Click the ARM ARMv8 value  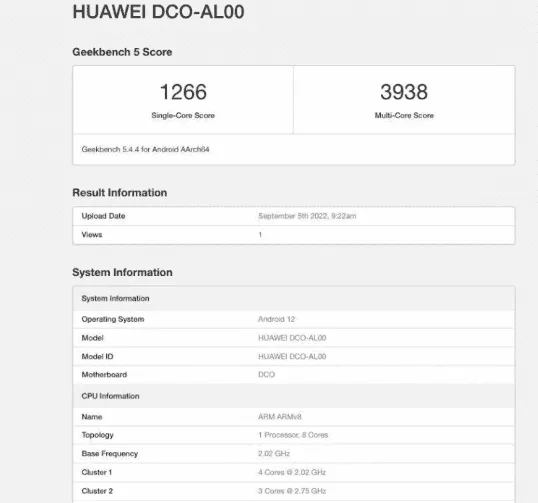[280, 417]
